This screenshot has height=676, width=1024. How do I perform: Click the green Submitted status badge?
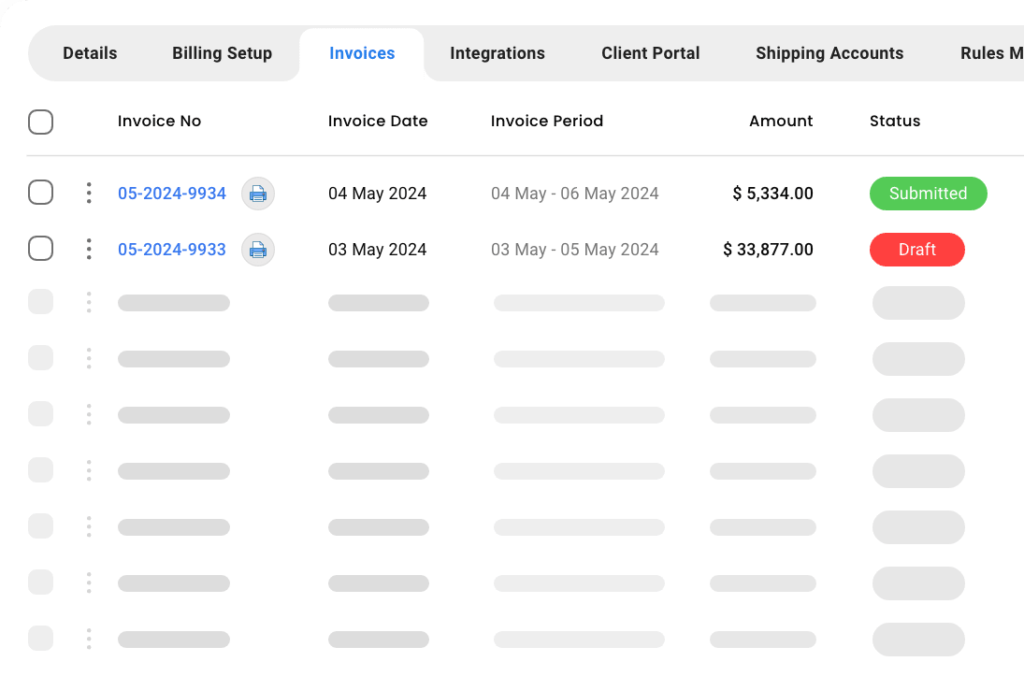tap(928, 193)
